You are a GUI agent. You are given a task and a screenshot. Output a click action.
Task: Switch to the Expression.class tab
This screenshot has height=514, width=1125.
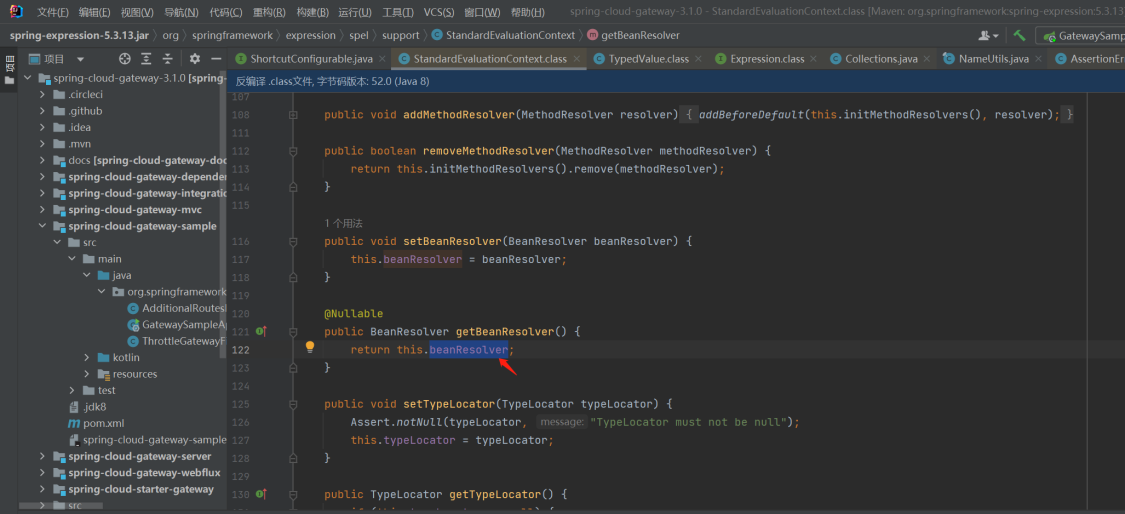(767, 59)
